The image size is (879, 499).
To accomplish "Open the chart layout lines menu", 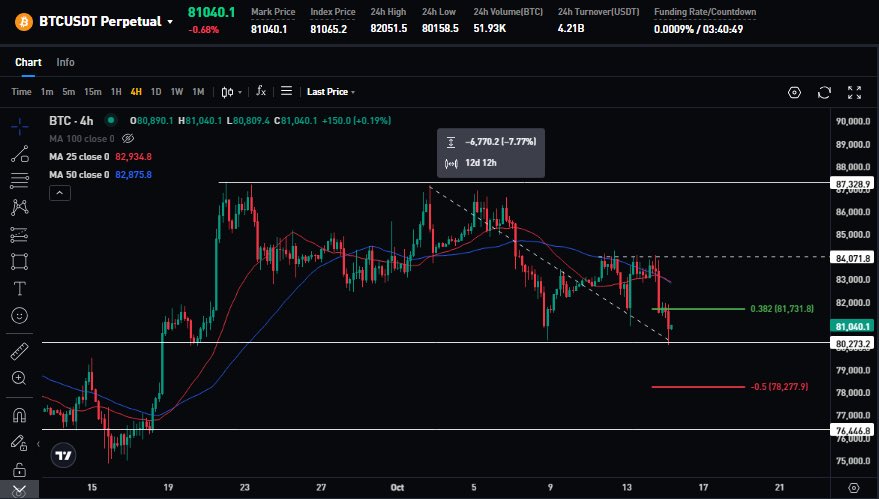I will tap(286, 91).
